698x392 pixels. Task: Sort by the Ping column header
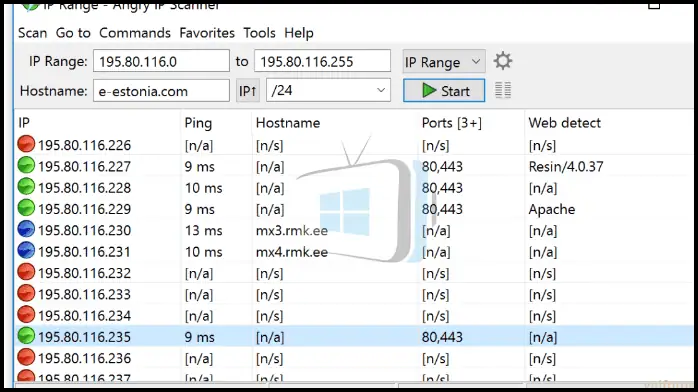pos(198,123)
